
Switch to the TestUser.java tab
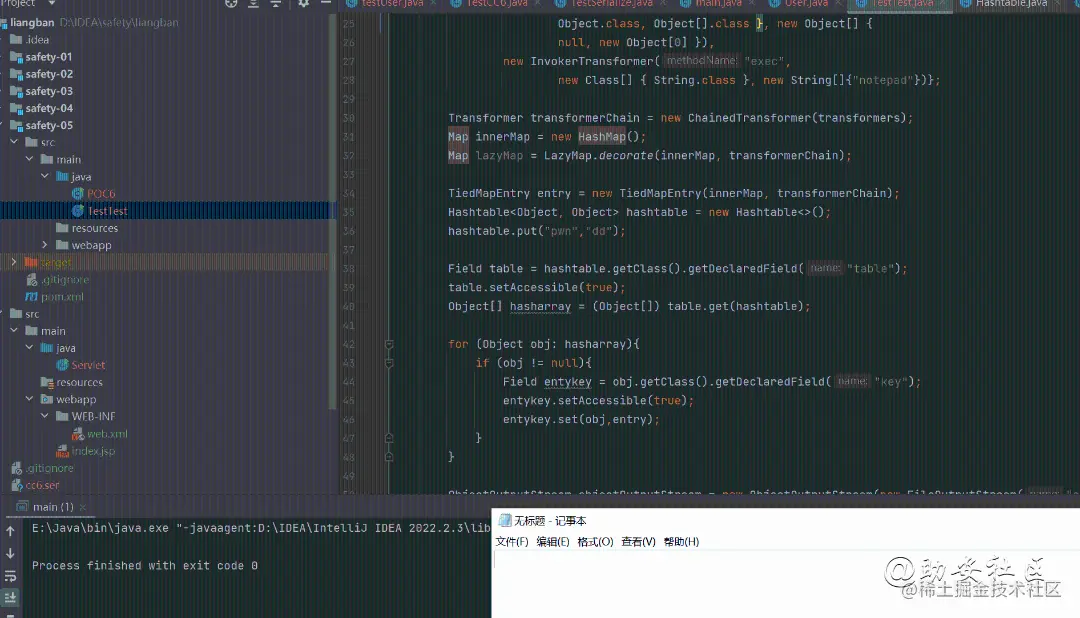pos(392,3)
